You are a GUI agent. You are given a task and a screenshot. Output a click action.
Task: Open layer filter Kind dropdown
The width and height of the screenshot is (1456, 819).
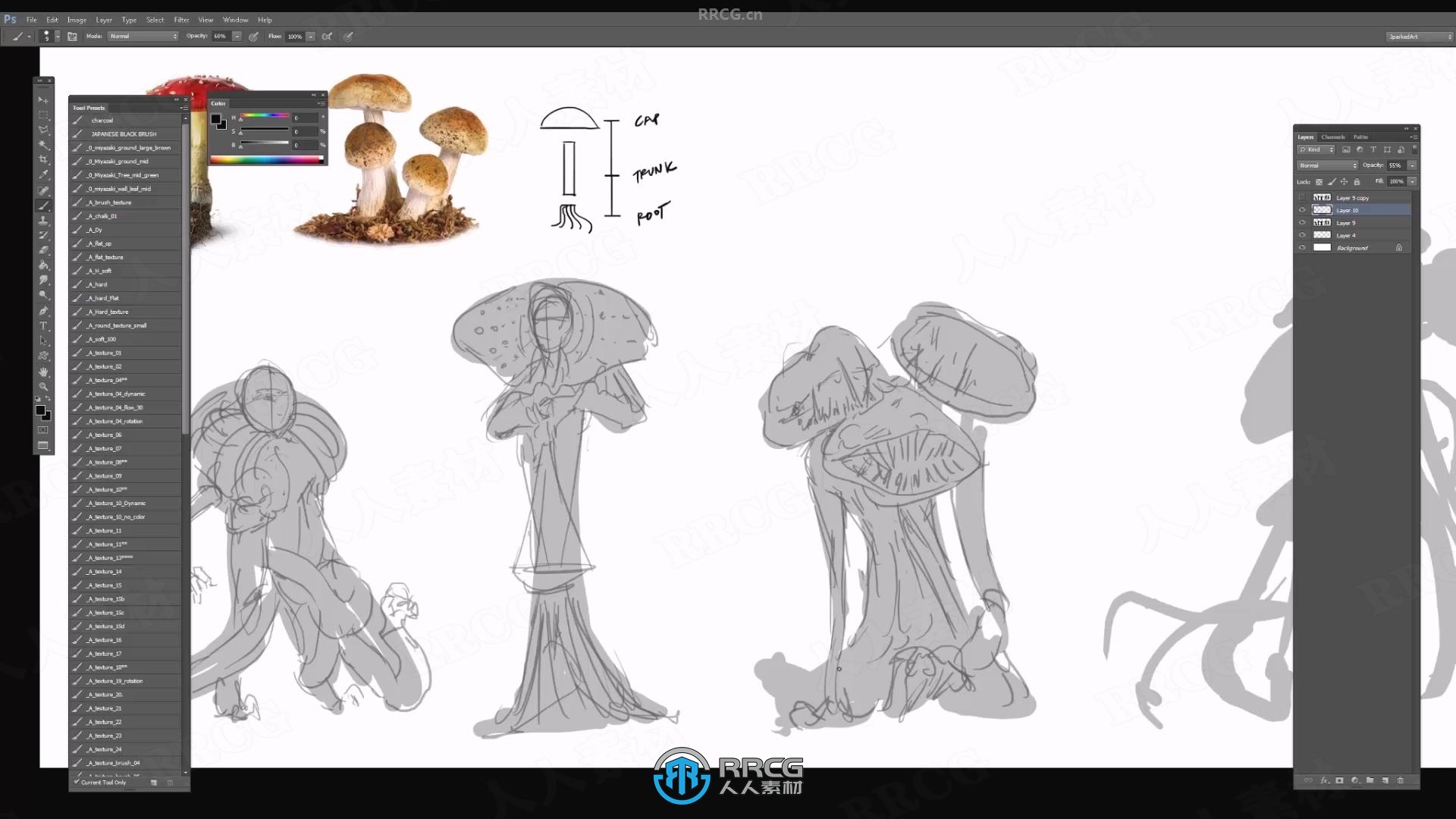tap(1316, 149)
